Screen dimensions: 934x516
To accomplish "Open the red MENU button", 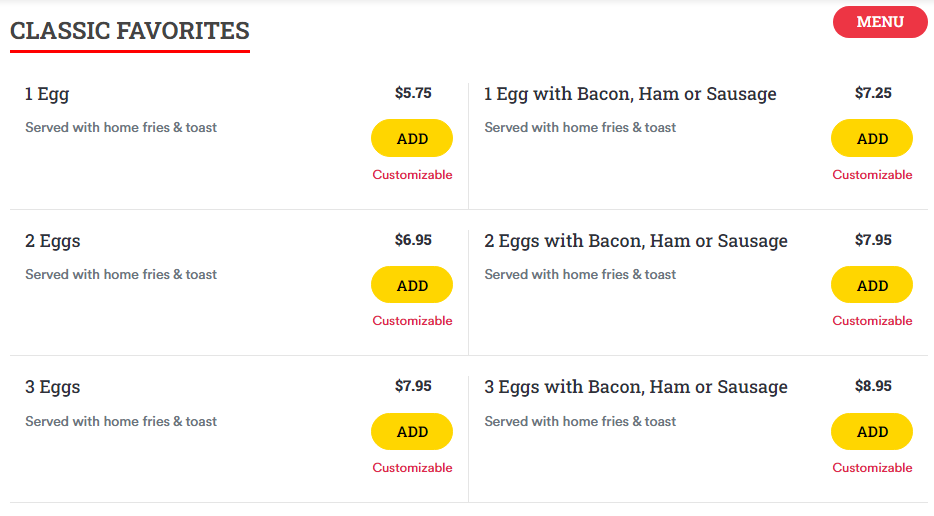I will point(880,22).
